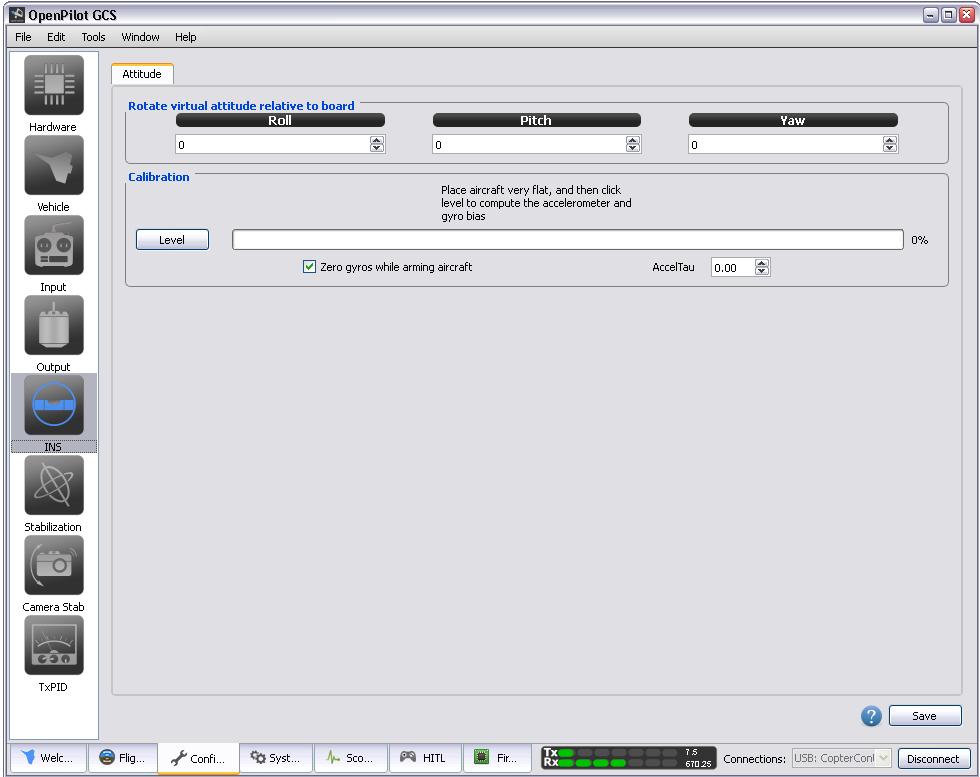
Task: Click the calibration progress bar
Action: [568, 239]
